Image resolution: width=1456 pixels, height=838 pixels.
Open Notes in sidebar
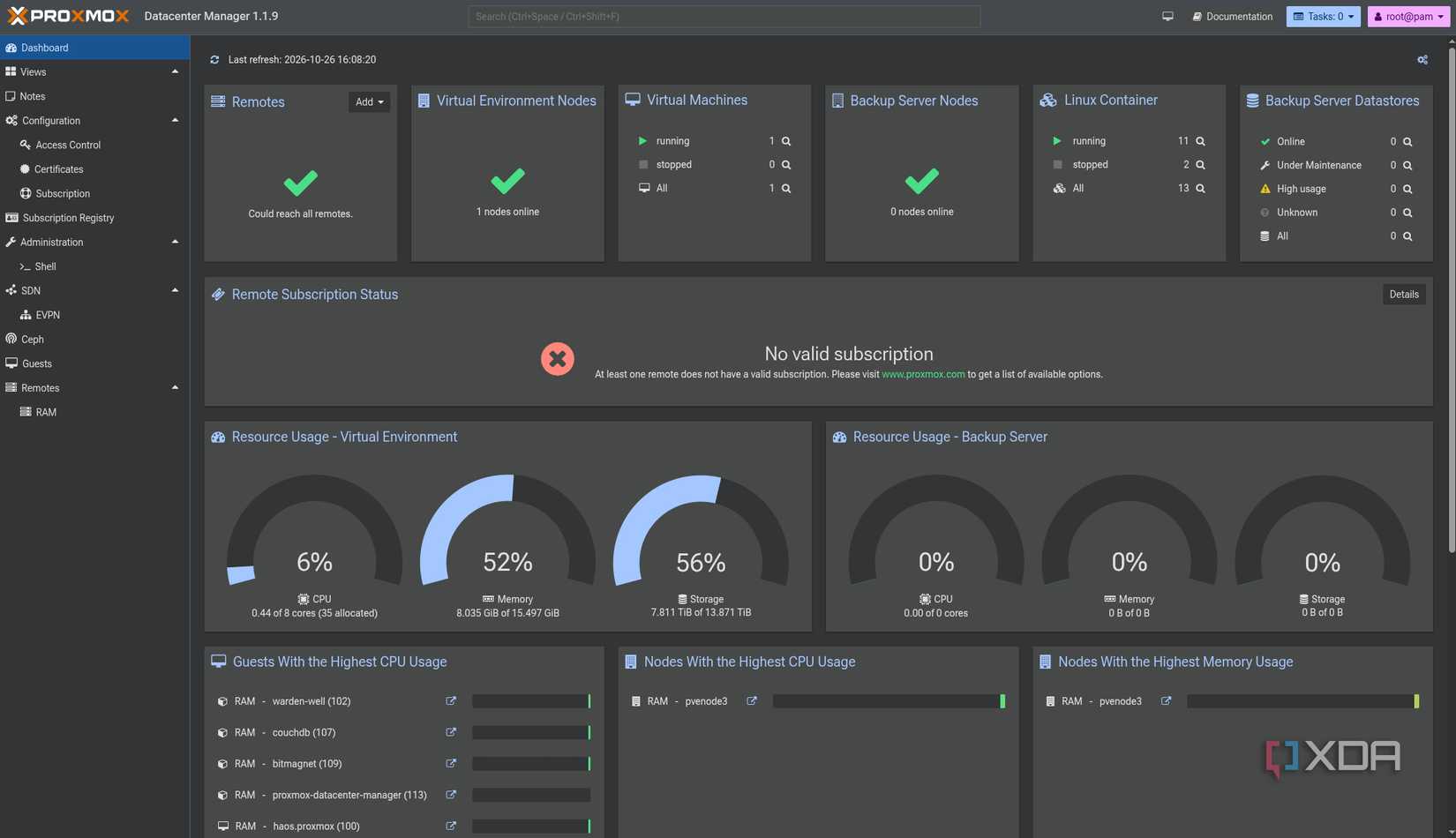coord(95,96)
